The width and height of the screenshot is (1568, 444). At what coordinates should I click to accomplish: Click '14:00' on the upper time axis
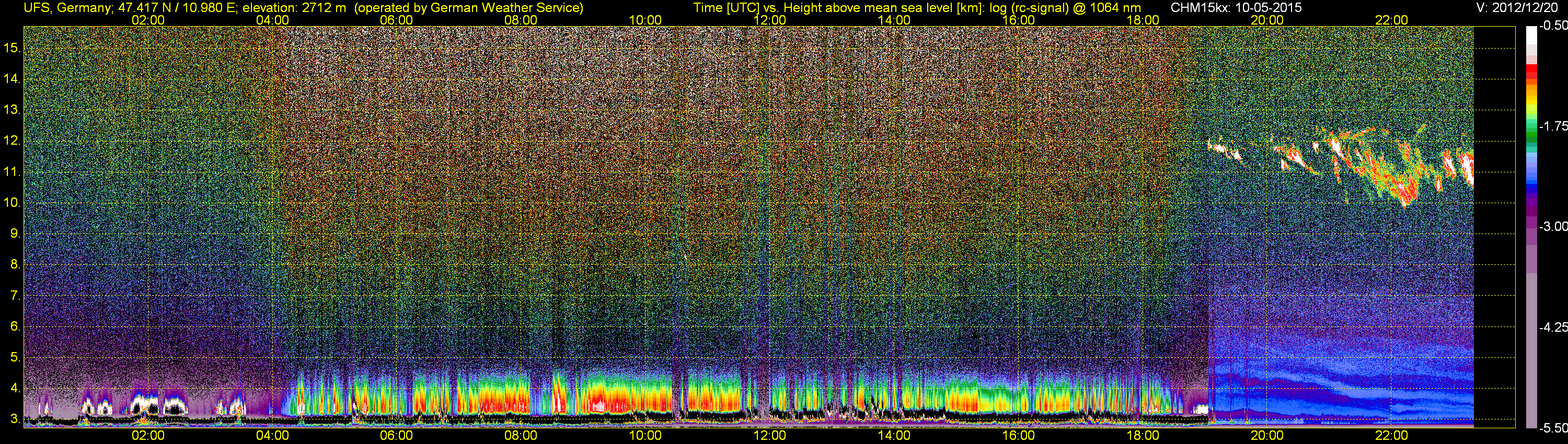point(894,20)
